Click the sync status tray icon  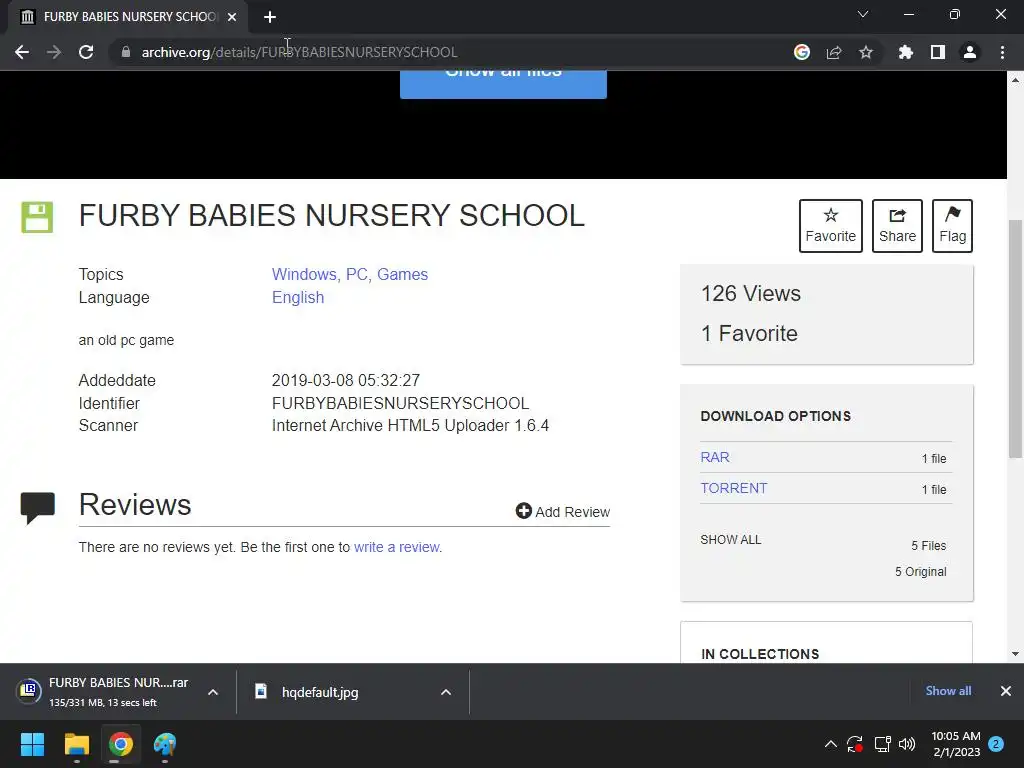coord(855,744)
